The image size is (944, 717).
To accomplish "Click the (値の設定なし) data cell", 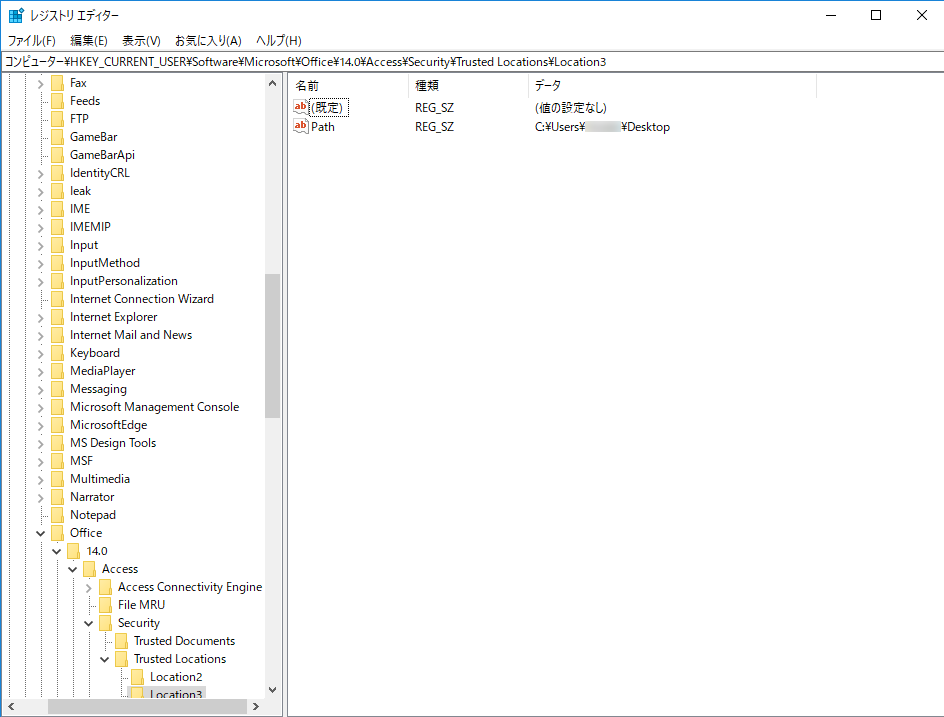I will [x=571, y=108].
